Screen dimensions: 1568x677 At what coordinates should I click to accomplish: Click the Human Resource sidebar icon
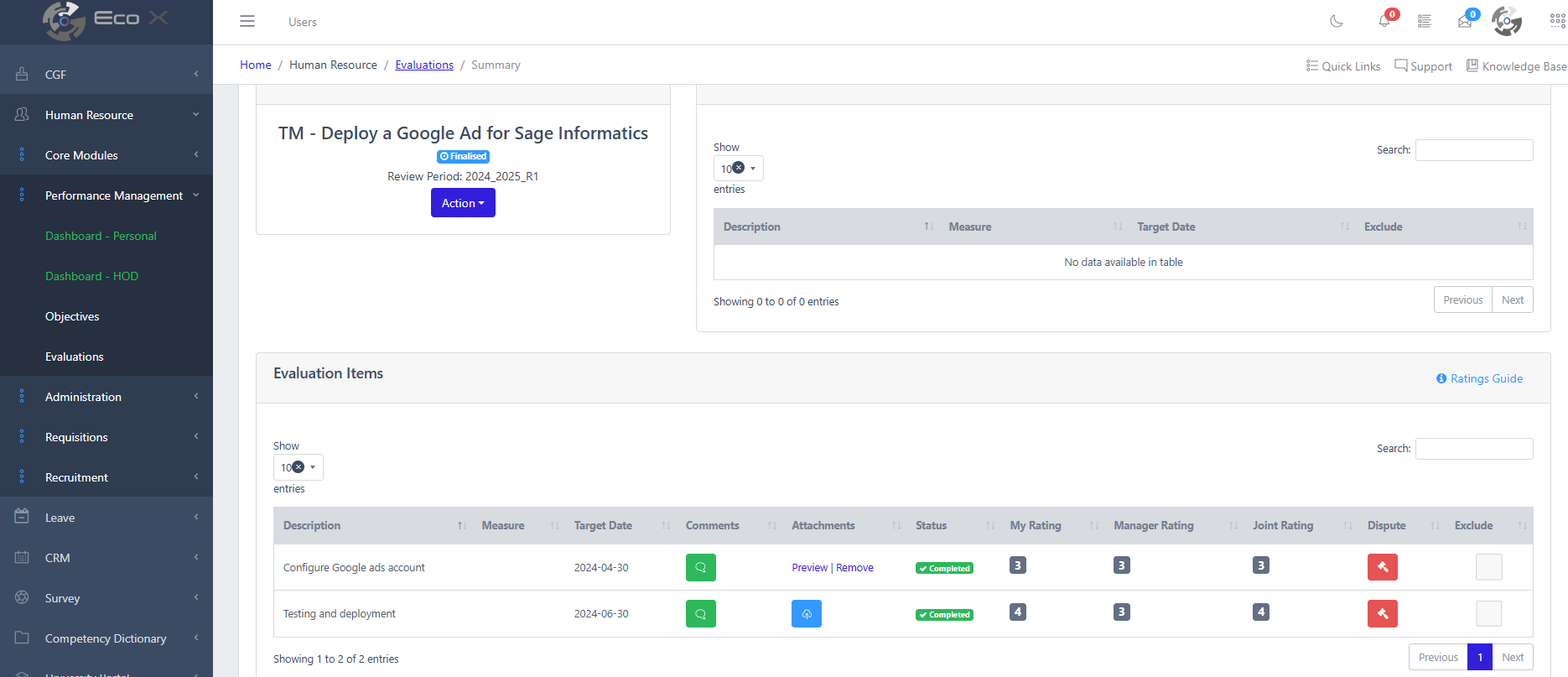click(22, 114)
